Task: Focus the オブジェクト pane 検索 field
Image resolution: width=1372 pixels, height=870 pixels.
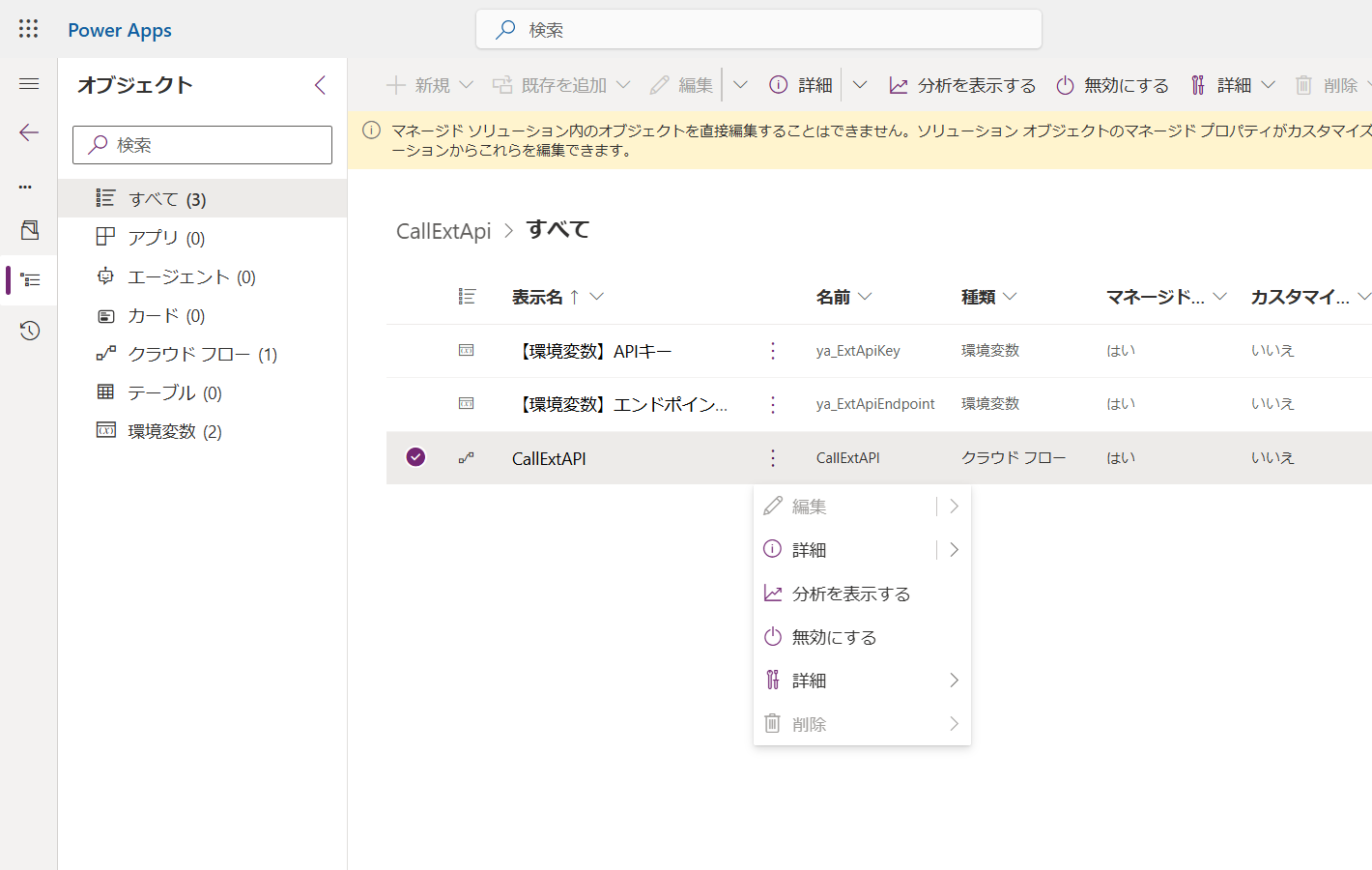Action: (x=202, y=145)
